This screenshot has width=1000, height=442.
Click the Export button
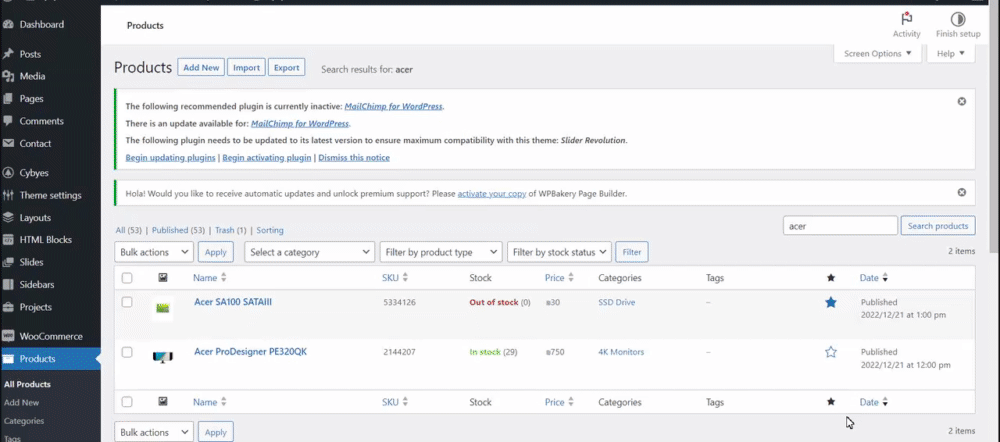click(286, 68)
